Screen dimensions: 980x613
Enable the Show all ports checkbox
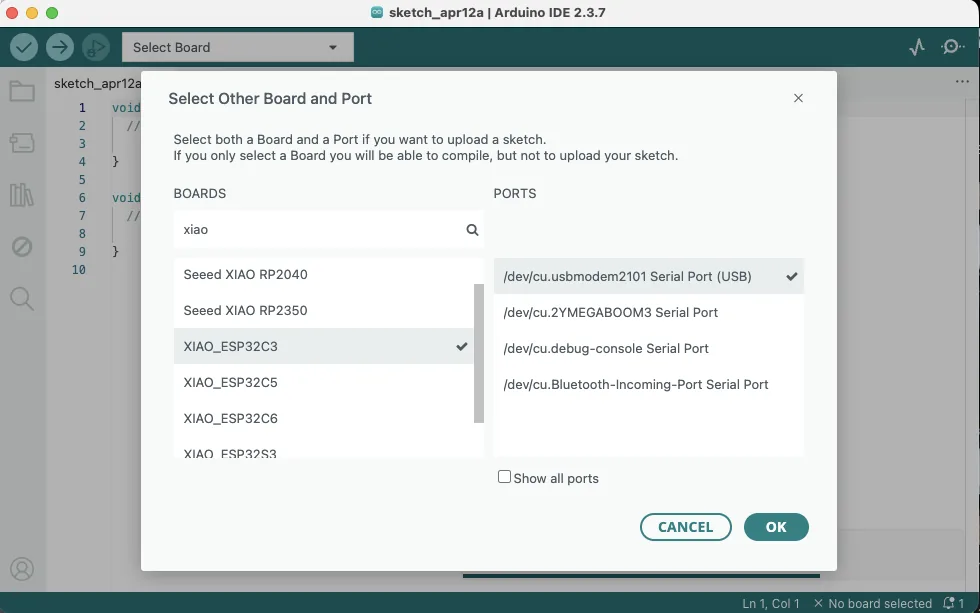point(504,477)
